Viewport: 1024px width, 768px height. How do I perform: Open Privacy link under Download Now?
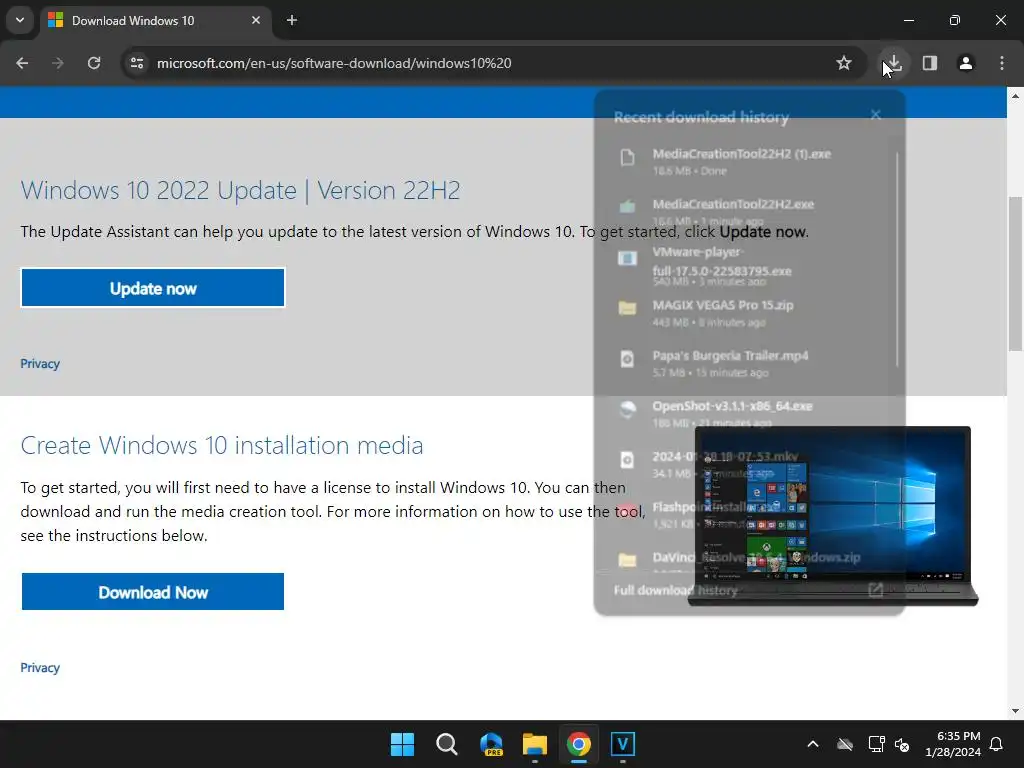point(40,667)
